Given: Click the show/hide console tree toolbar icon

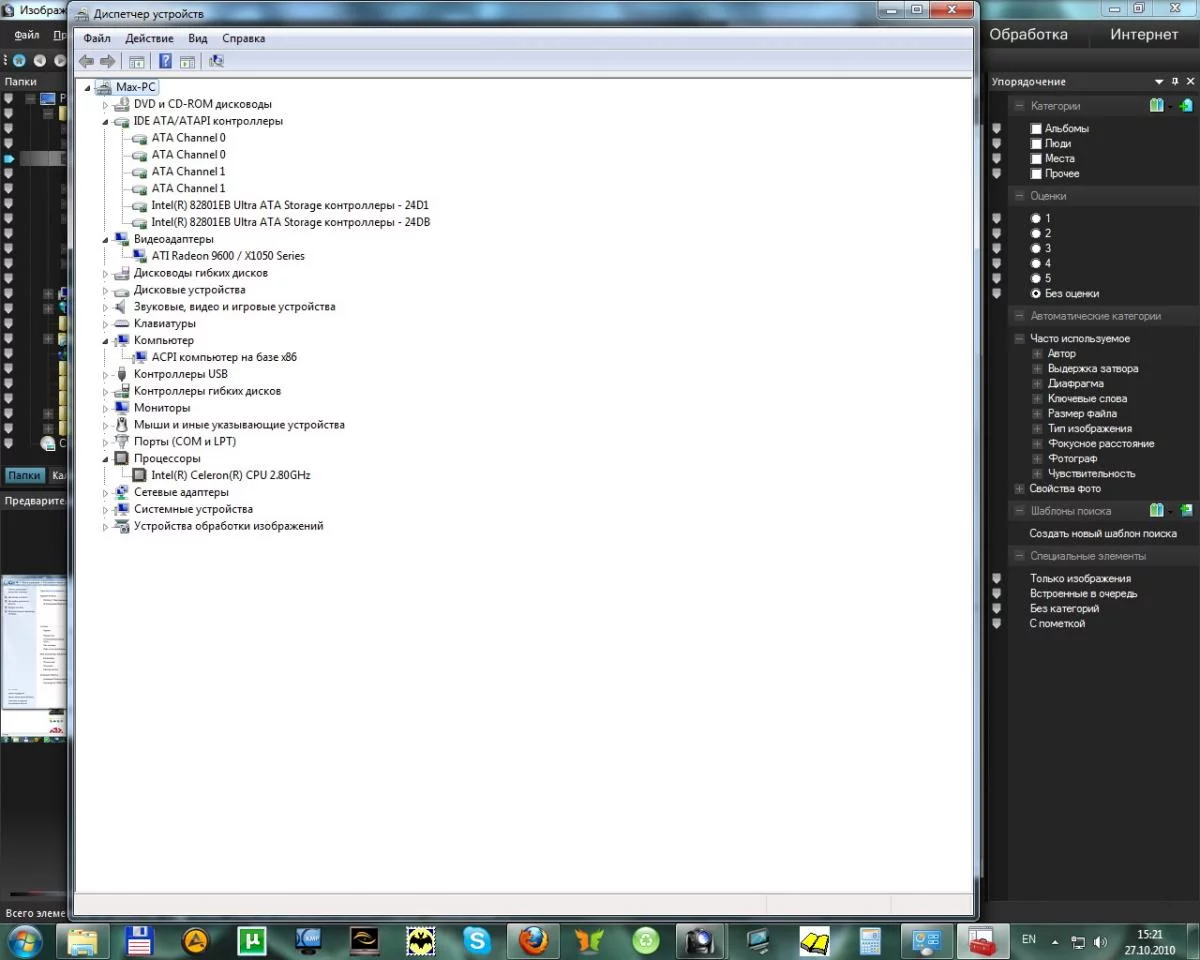Looking at the screenshot, I should click(x=137, y=61).
